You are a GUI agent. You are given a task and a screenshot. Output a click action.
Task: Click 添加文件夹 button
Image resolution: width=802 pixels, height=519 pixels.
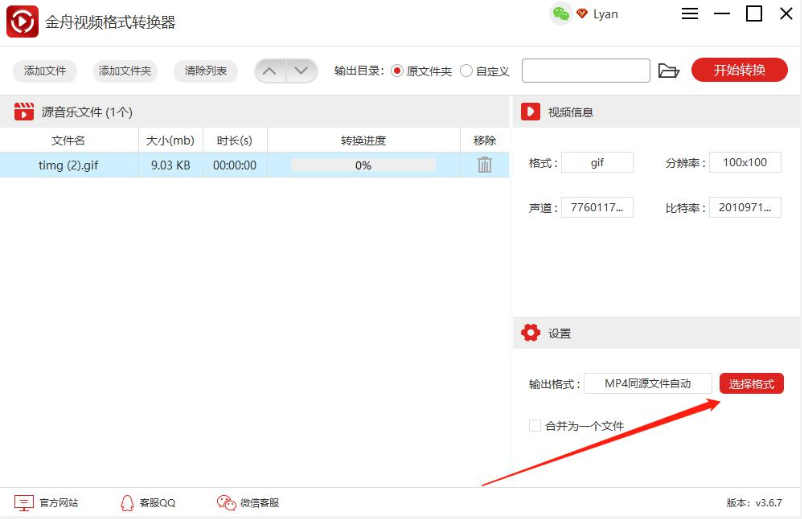[125, 71]
